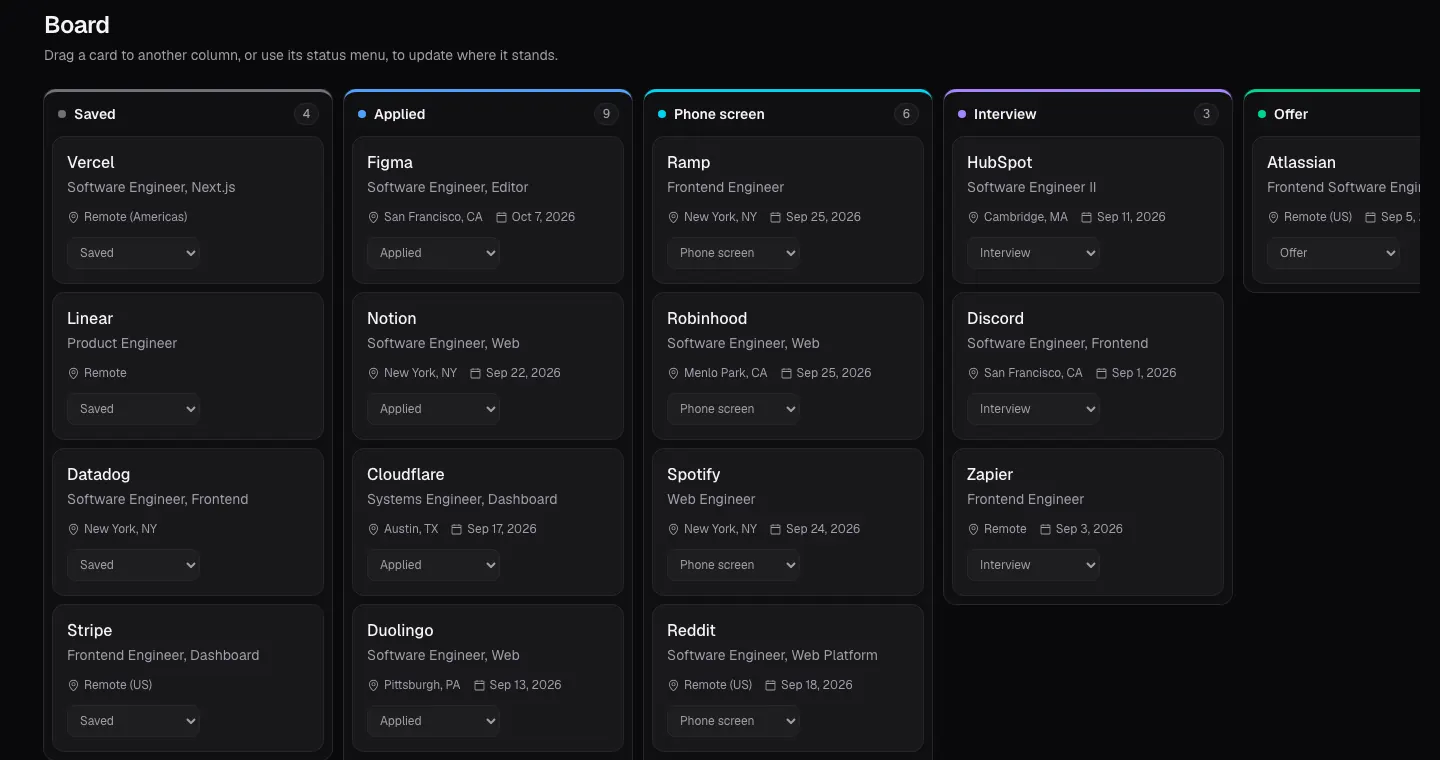
Task: Expand the status dropdown on Robinhood card
Action: point(733,409)
